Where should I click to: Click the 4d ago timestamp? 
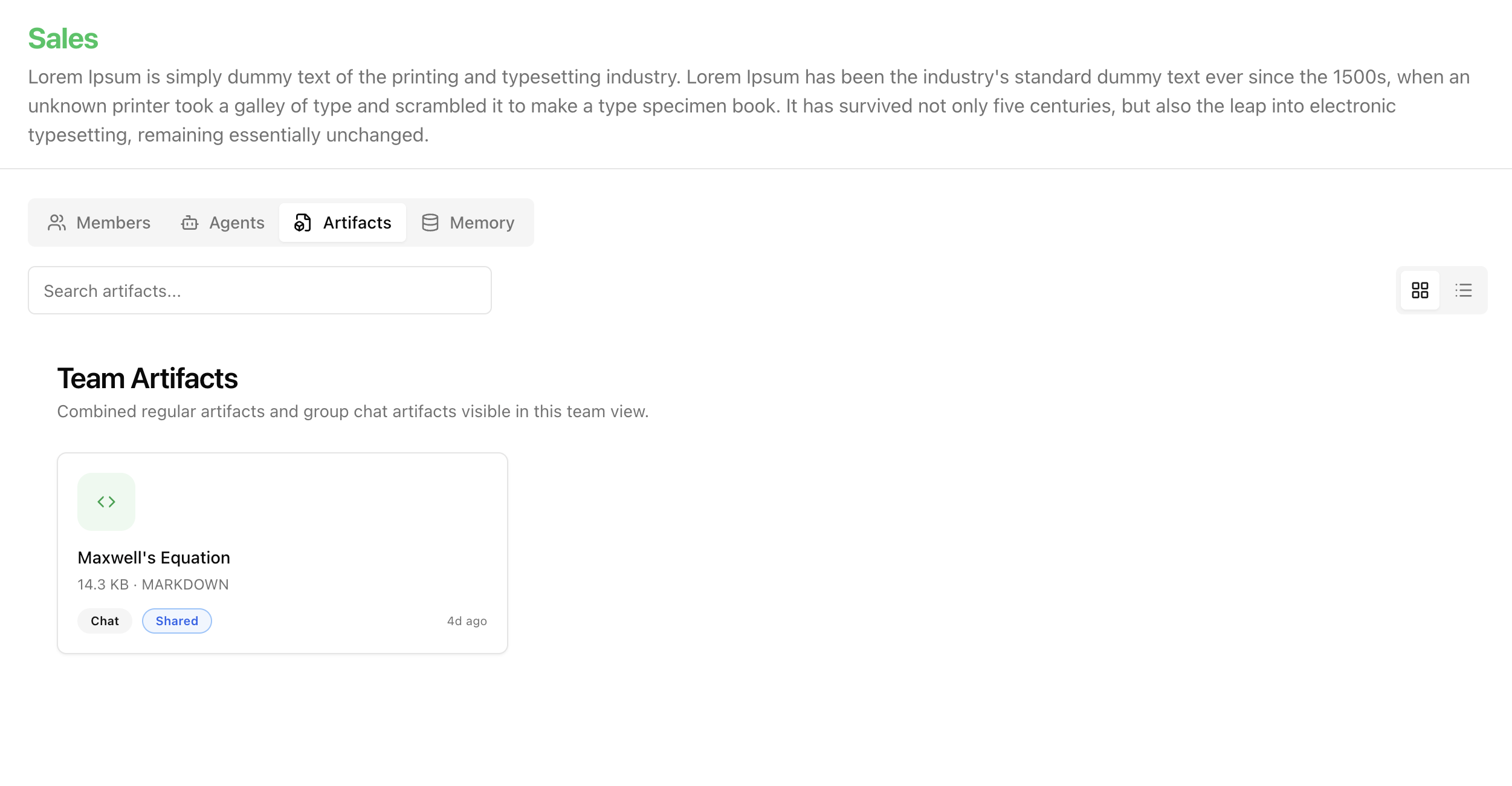pos(467,621)
